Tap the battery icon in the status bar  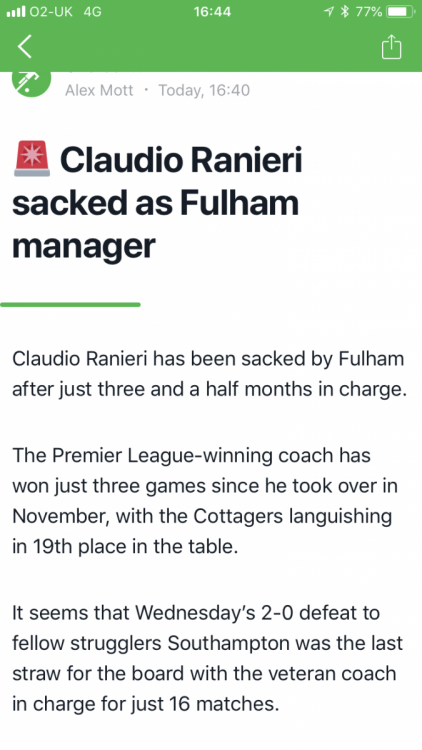[x=400, y=12]
